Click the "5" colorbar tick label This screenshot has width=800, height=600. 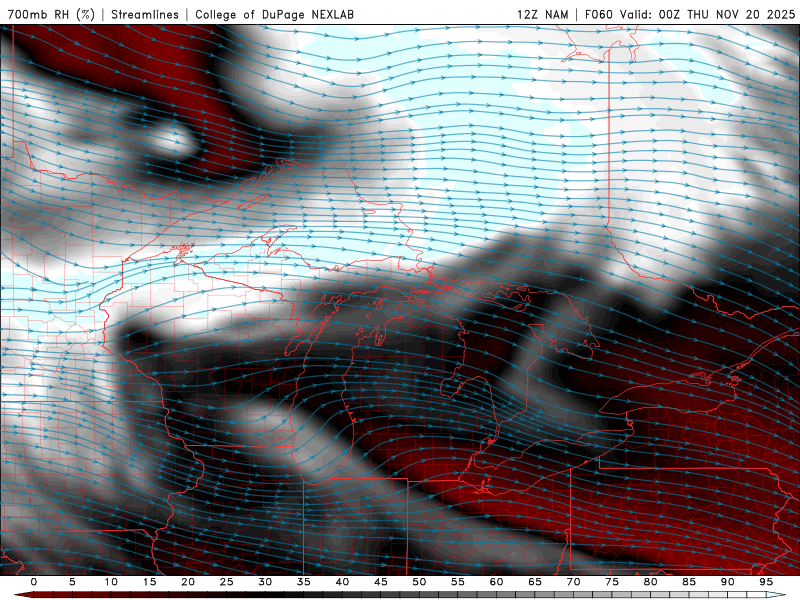tap(72, 582)
